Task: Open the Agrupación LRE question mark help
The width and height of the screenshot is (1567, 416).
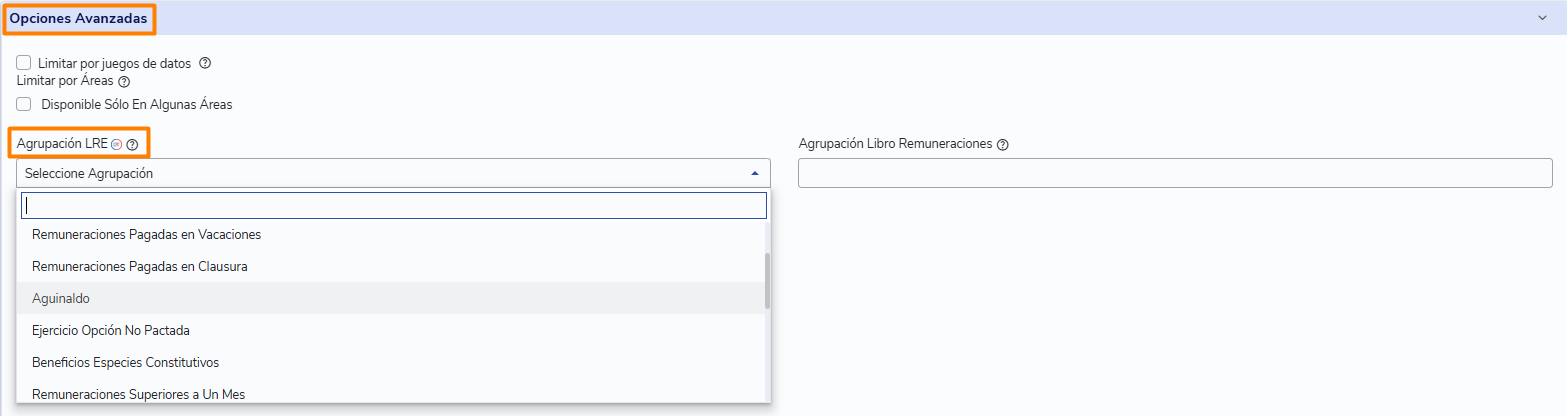Action: click(x=132, y=145)
